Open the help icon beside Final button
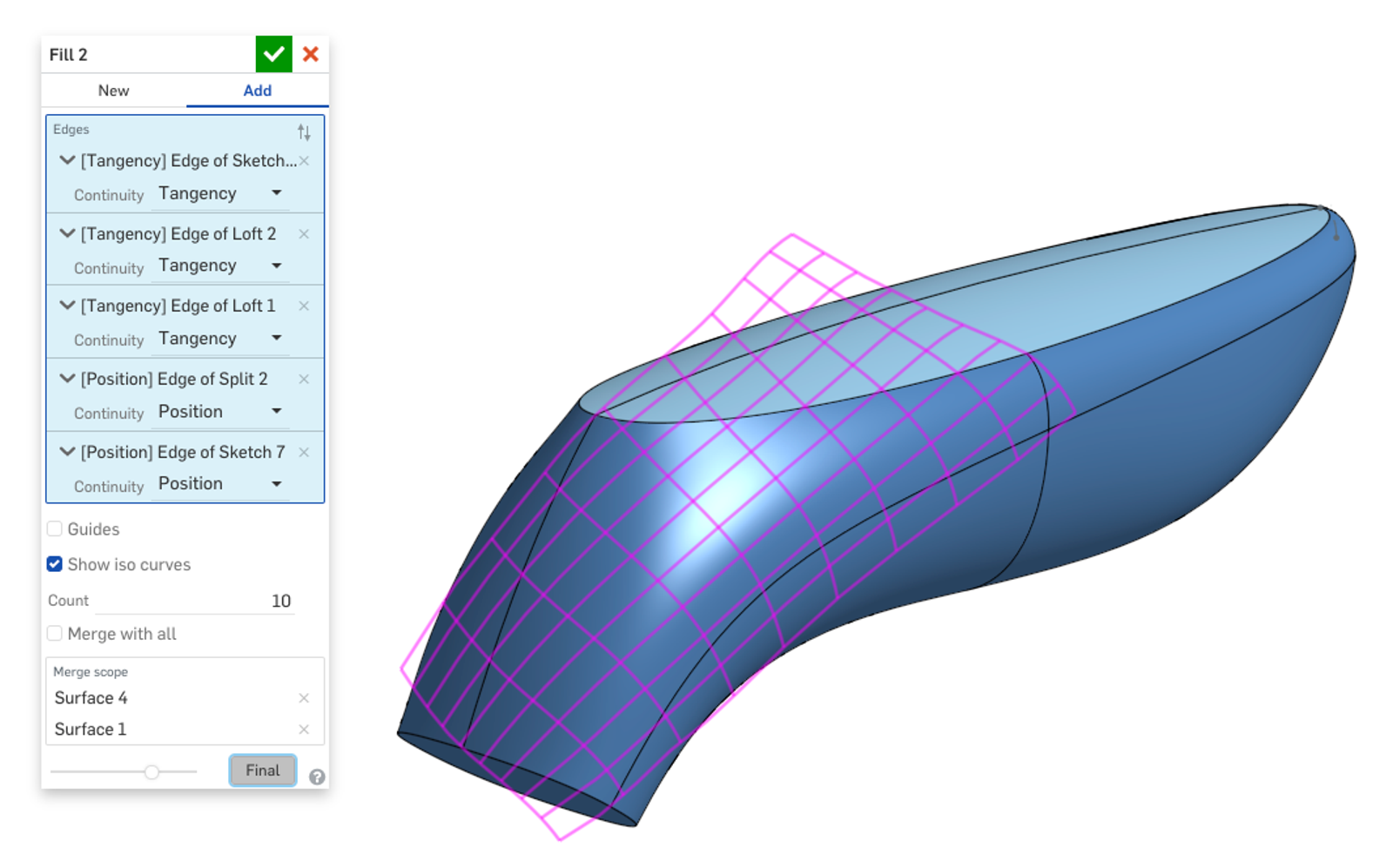 point(317,777)
